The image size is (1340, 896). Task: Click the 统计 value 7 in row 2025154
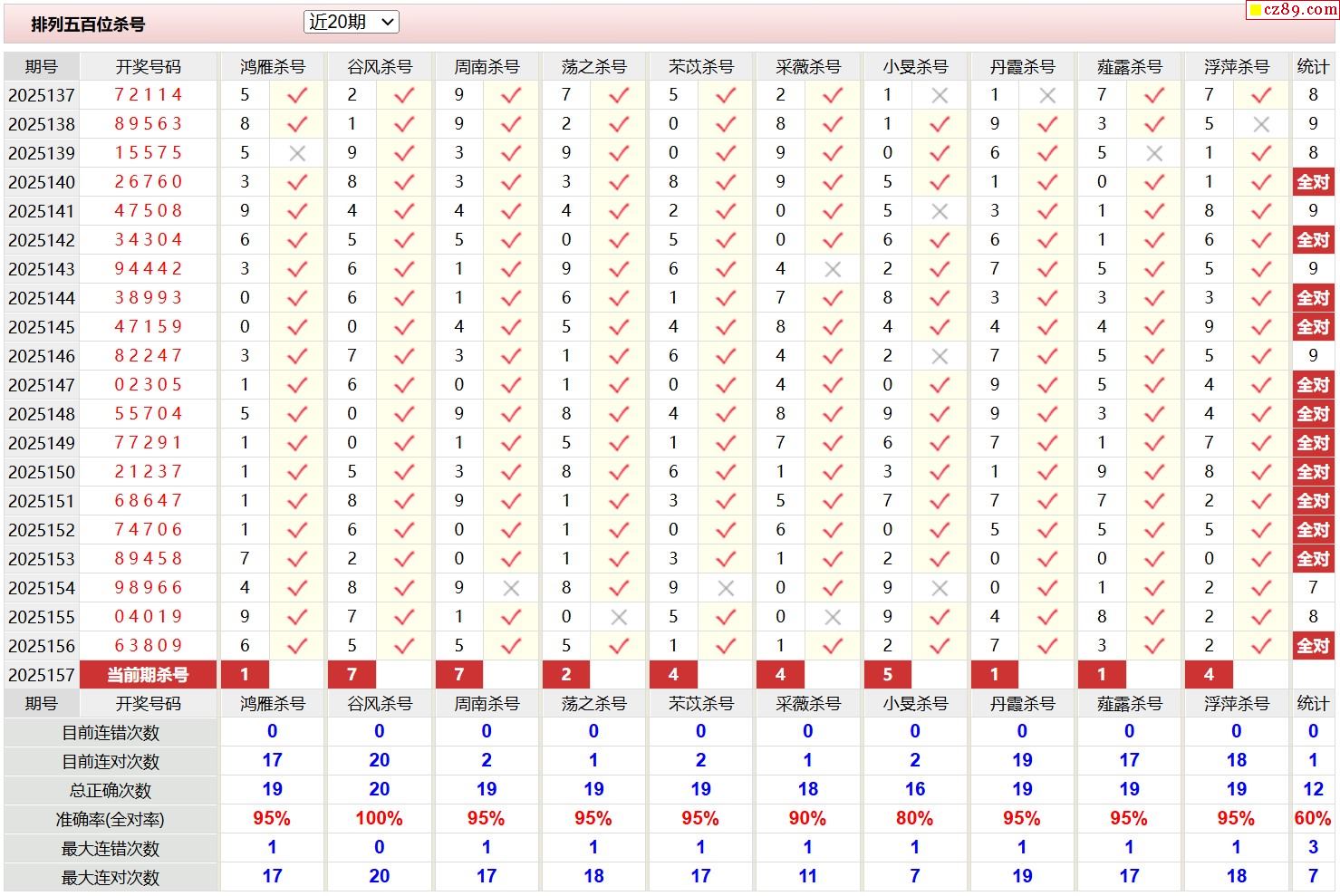click(1313, 588)
